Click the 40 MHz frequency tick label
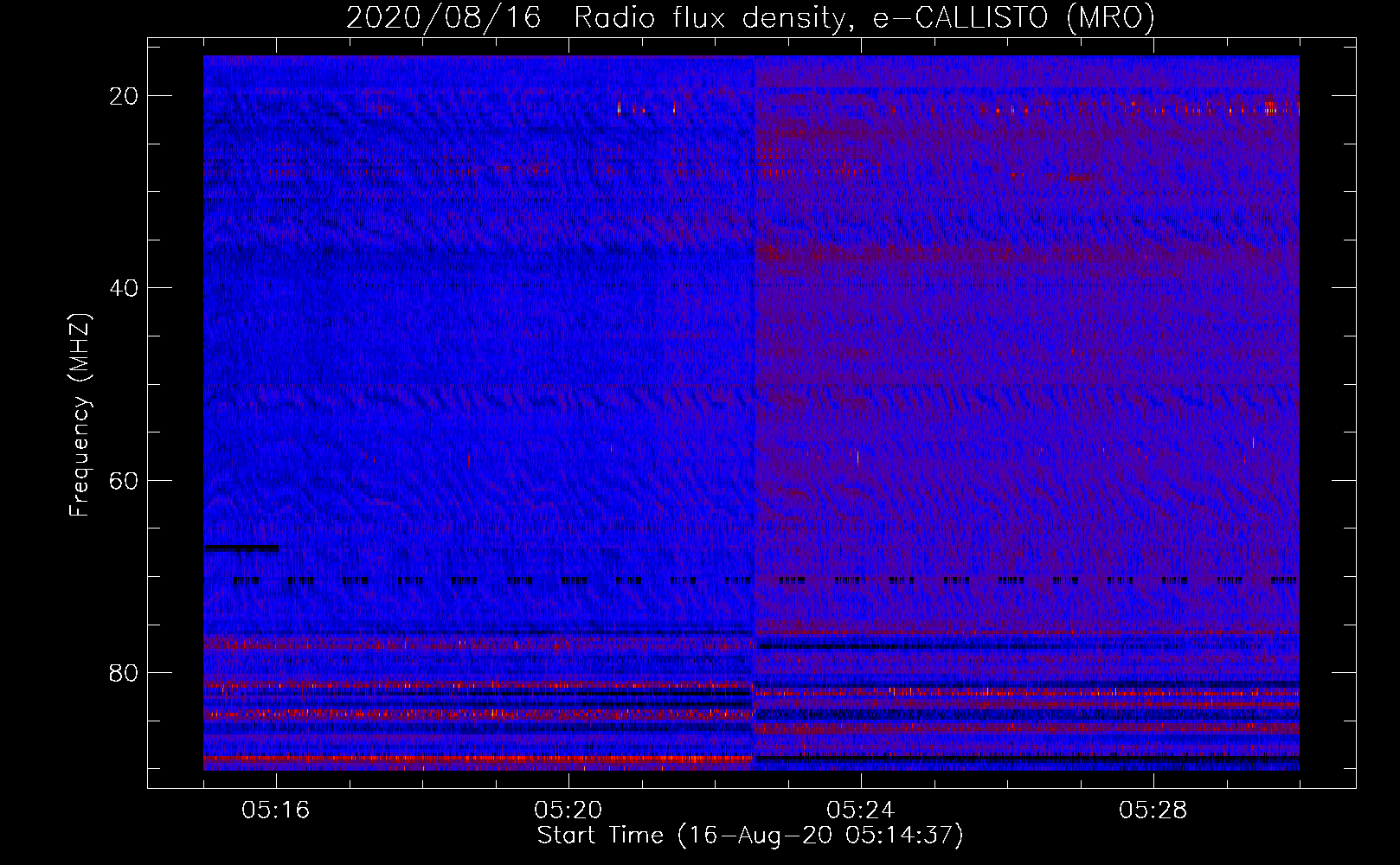1400x865 pixels. point(124,288)
